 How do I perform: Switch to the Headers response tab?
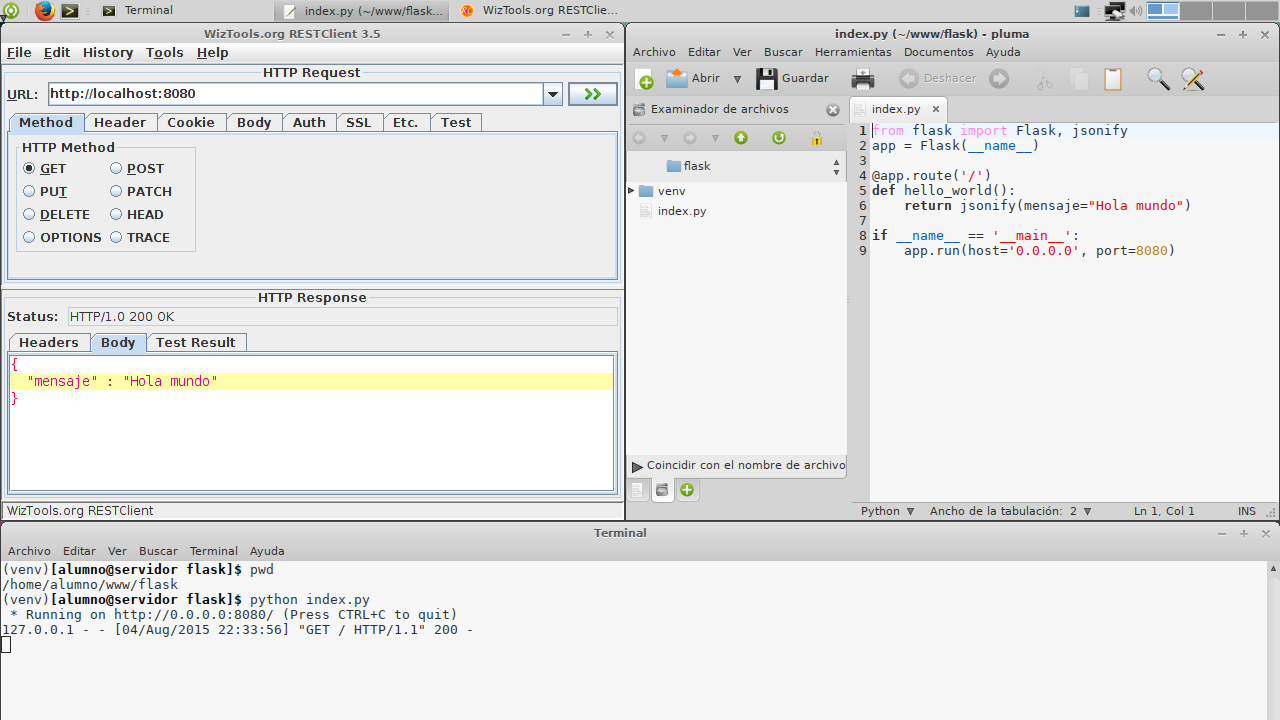click(49, 343)
